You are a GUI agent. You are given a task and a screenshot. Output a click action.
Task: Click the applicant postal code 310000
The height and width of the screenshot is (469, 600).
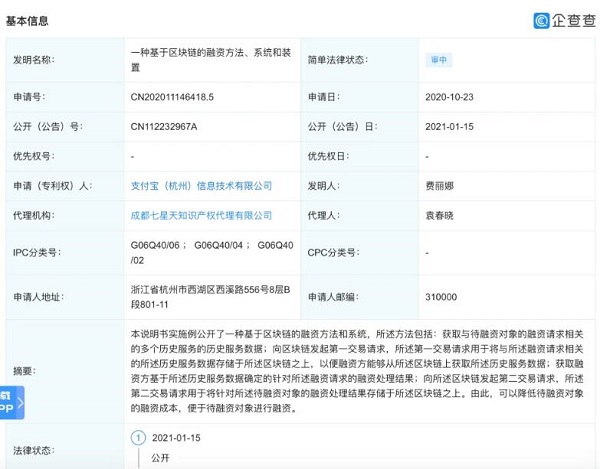tap(441, 297)
